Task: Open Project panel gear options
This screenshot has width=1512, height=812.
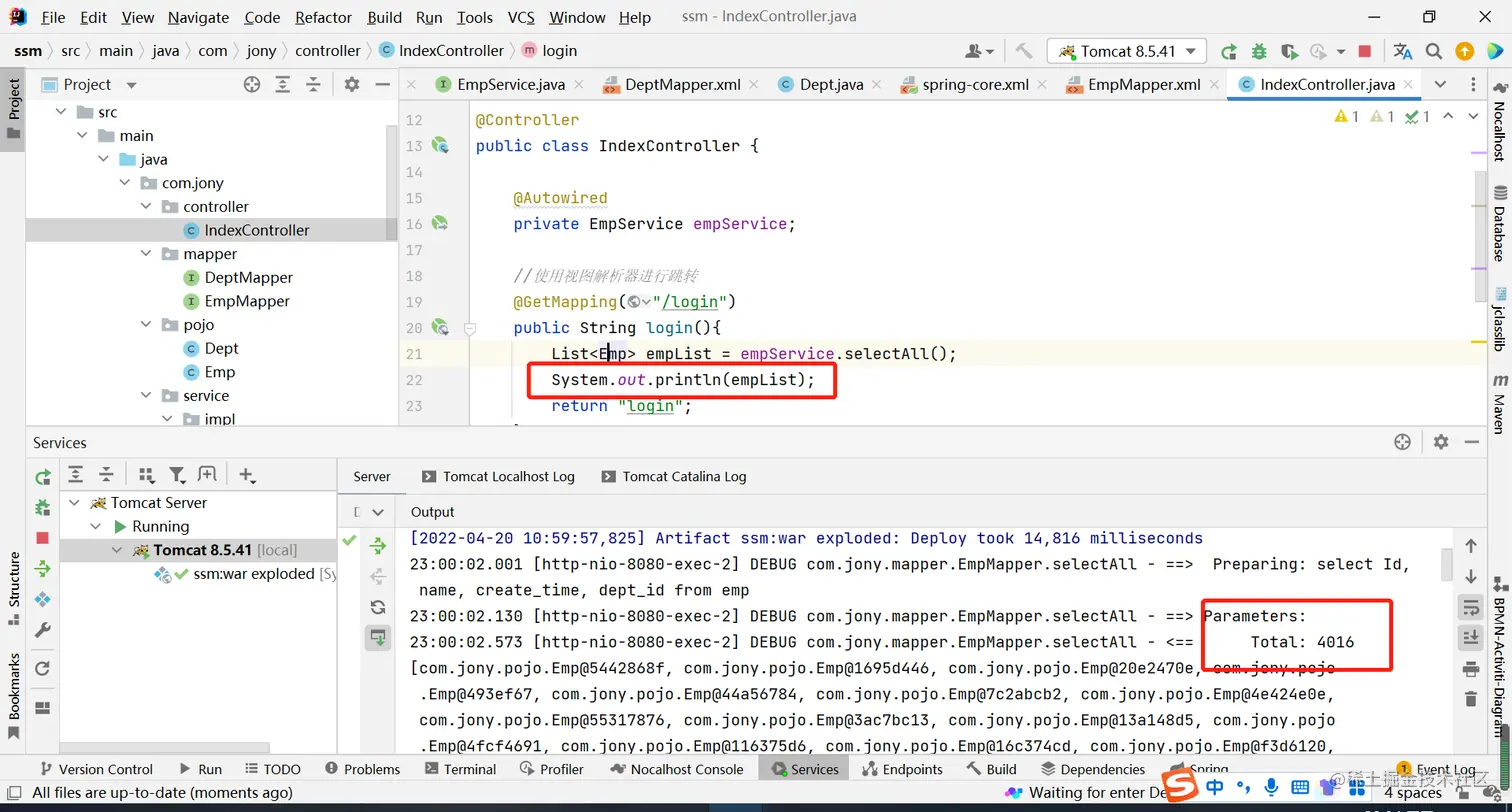Action: pyautogui.click(x=352, y=85)
